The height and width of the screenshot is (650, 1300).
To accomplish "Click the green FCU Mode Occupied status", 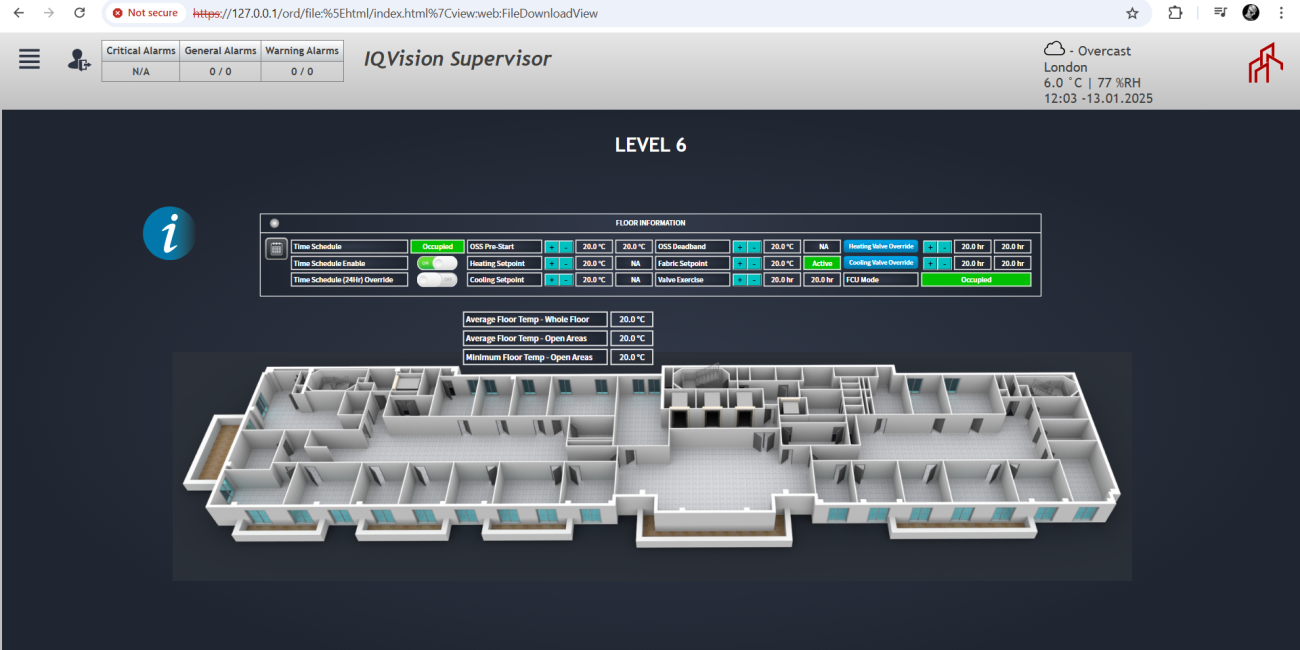I will tap(976, 280).
